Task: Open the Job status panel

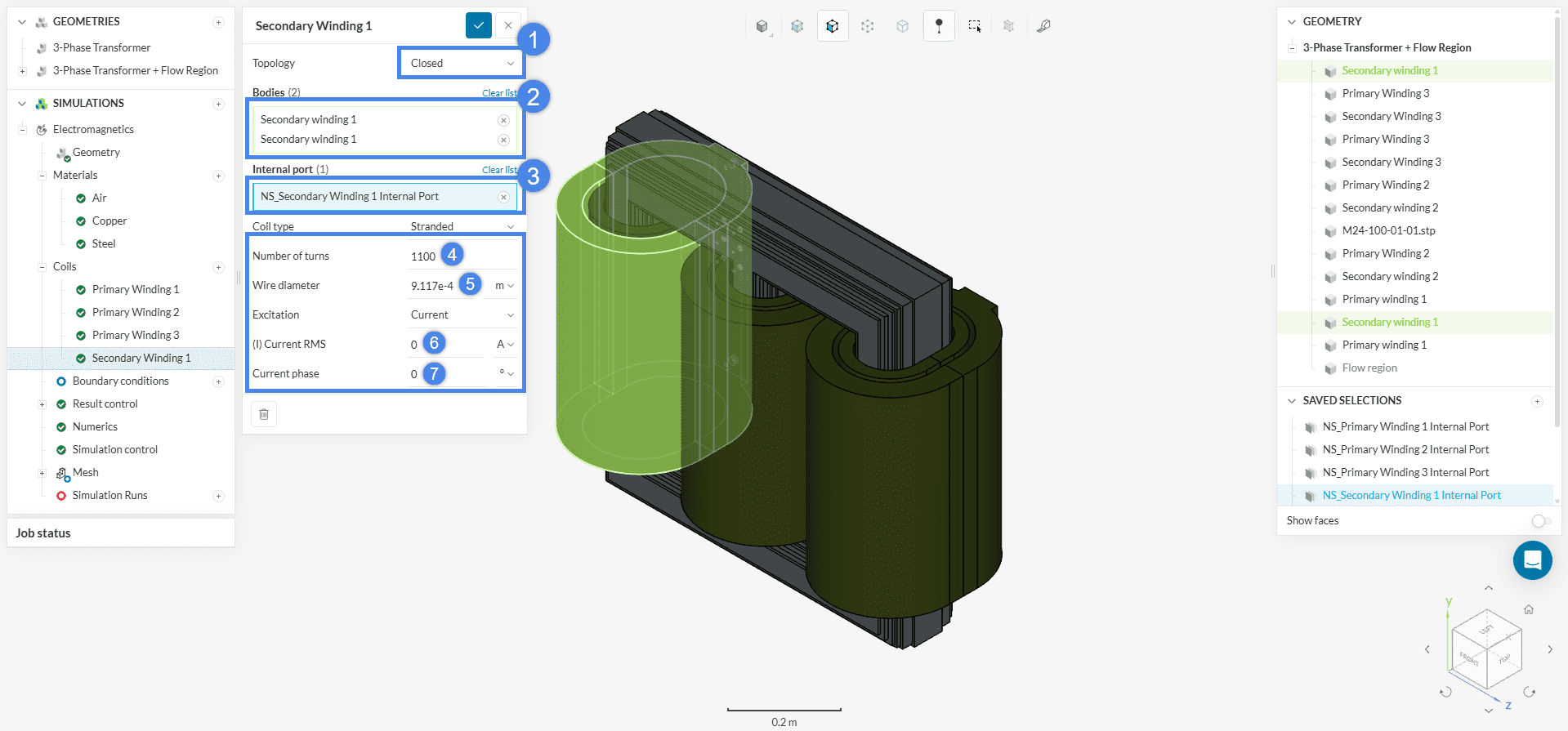Action: (121, 533)
